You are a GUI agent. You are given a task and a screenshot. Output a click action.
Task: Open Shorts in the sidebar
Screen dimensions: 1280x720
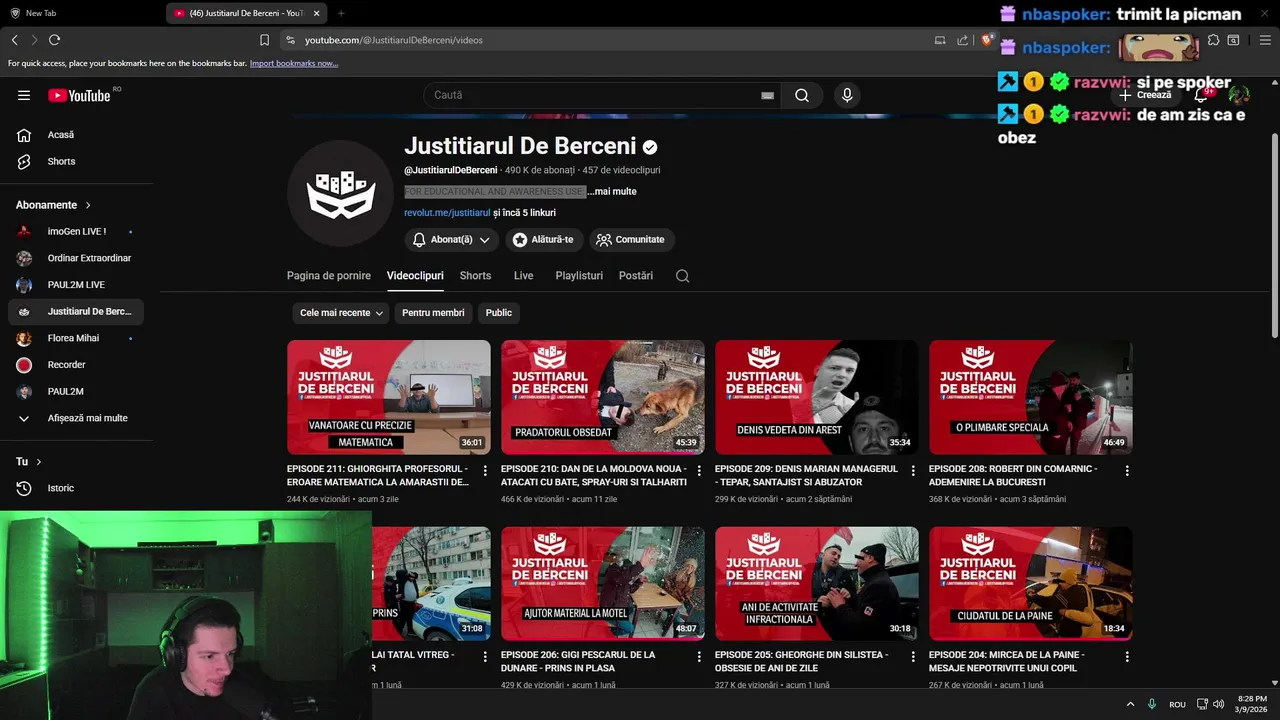[76, 161]
